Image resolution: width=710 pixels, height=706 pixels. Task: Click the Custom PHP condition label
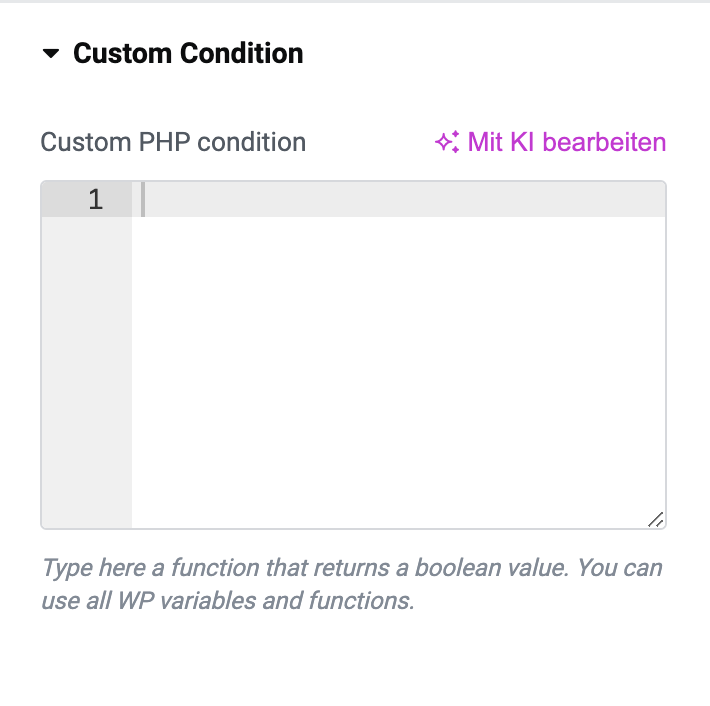coord(173,142)
